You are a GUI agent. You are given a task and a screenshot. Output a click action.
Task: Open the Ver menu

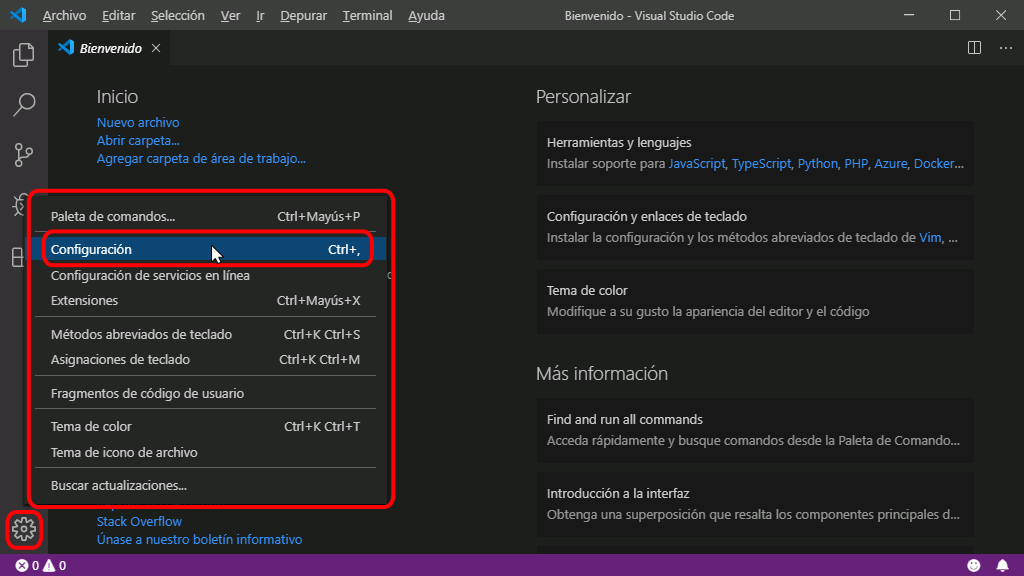231,15
